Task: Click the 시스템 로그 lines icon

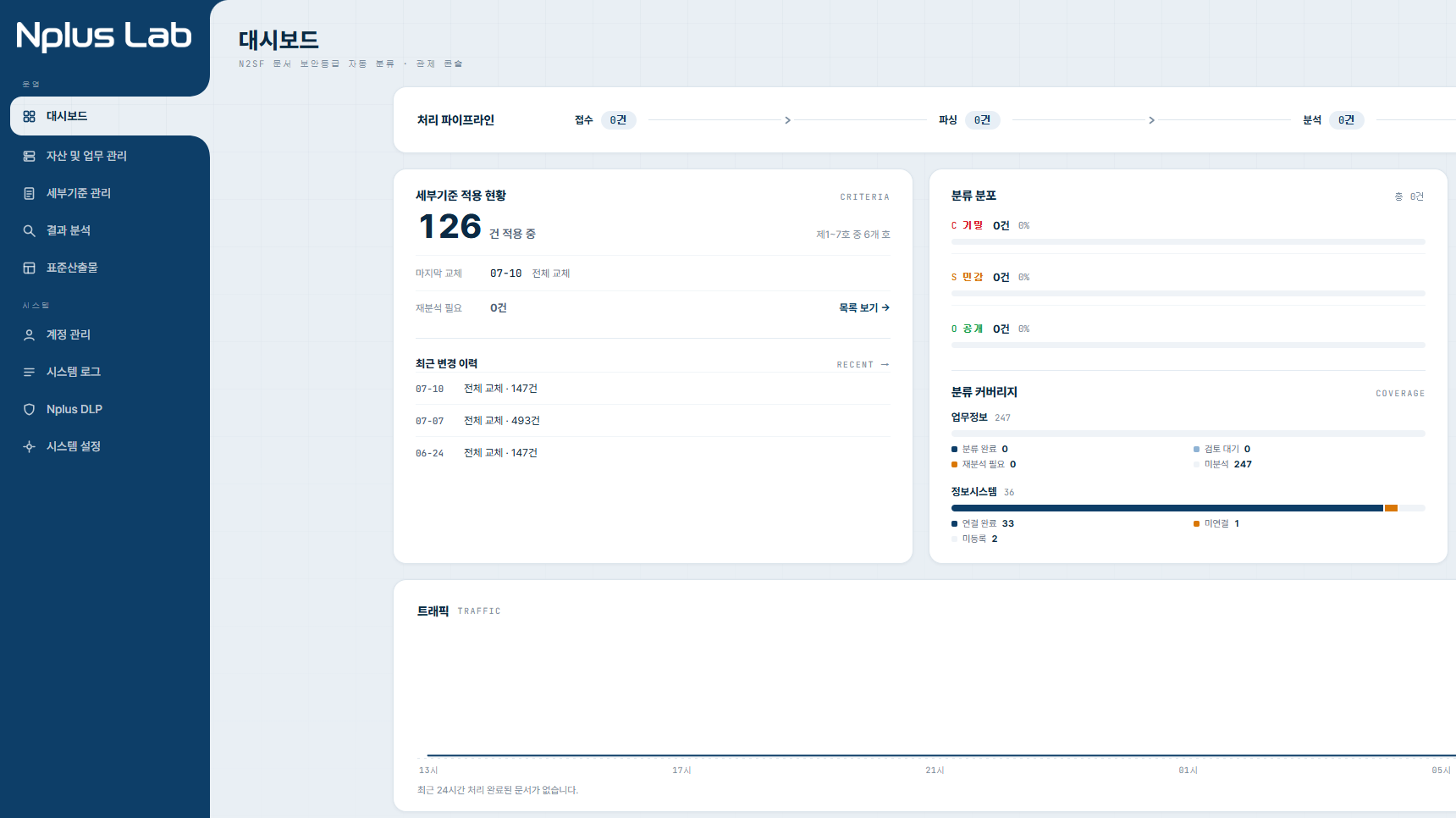Action: click(x=29, y=372)
